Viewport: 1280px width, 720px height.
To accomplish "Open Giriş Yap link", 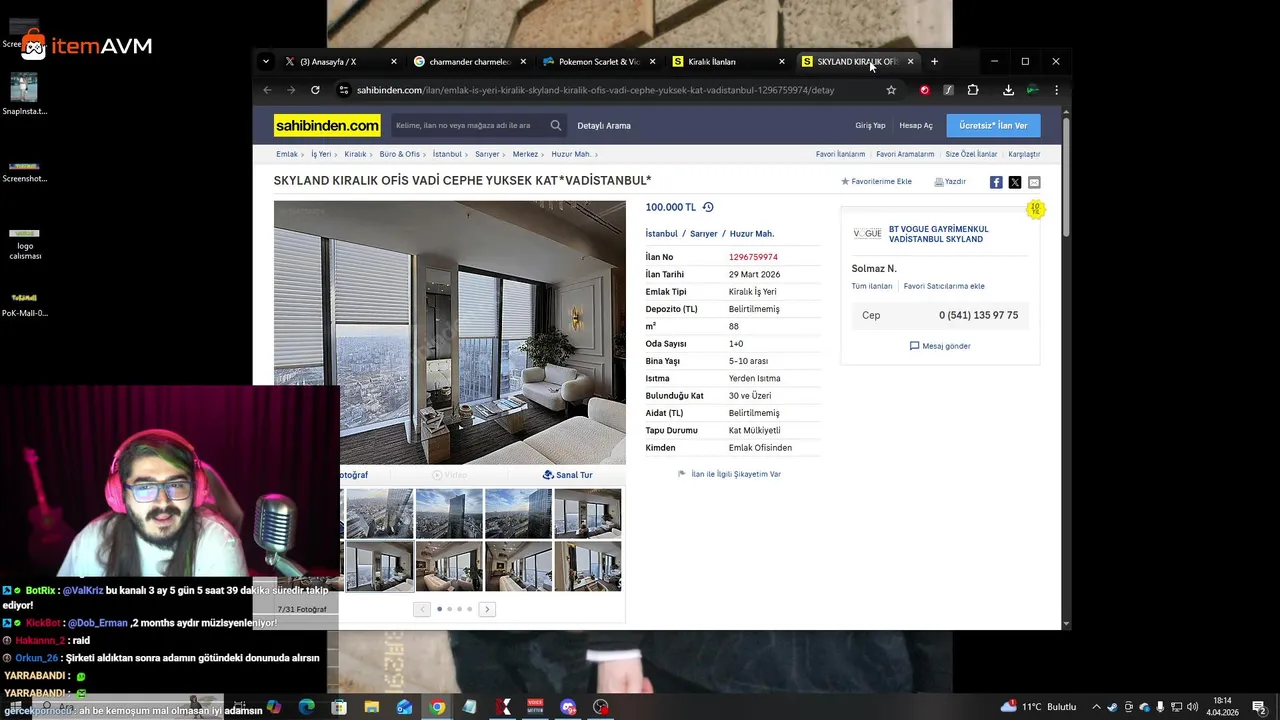I will (870, 125).
